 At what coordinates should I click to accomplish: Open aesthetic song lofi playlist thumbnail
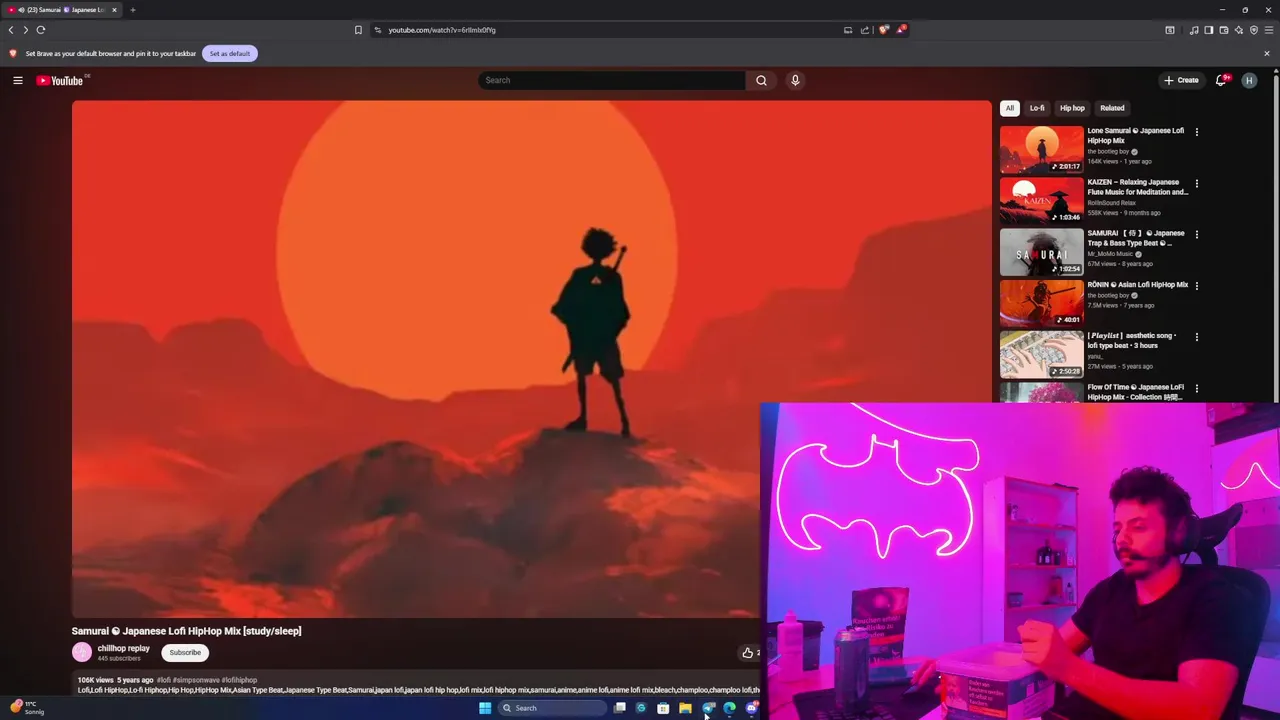point(1041,354)
